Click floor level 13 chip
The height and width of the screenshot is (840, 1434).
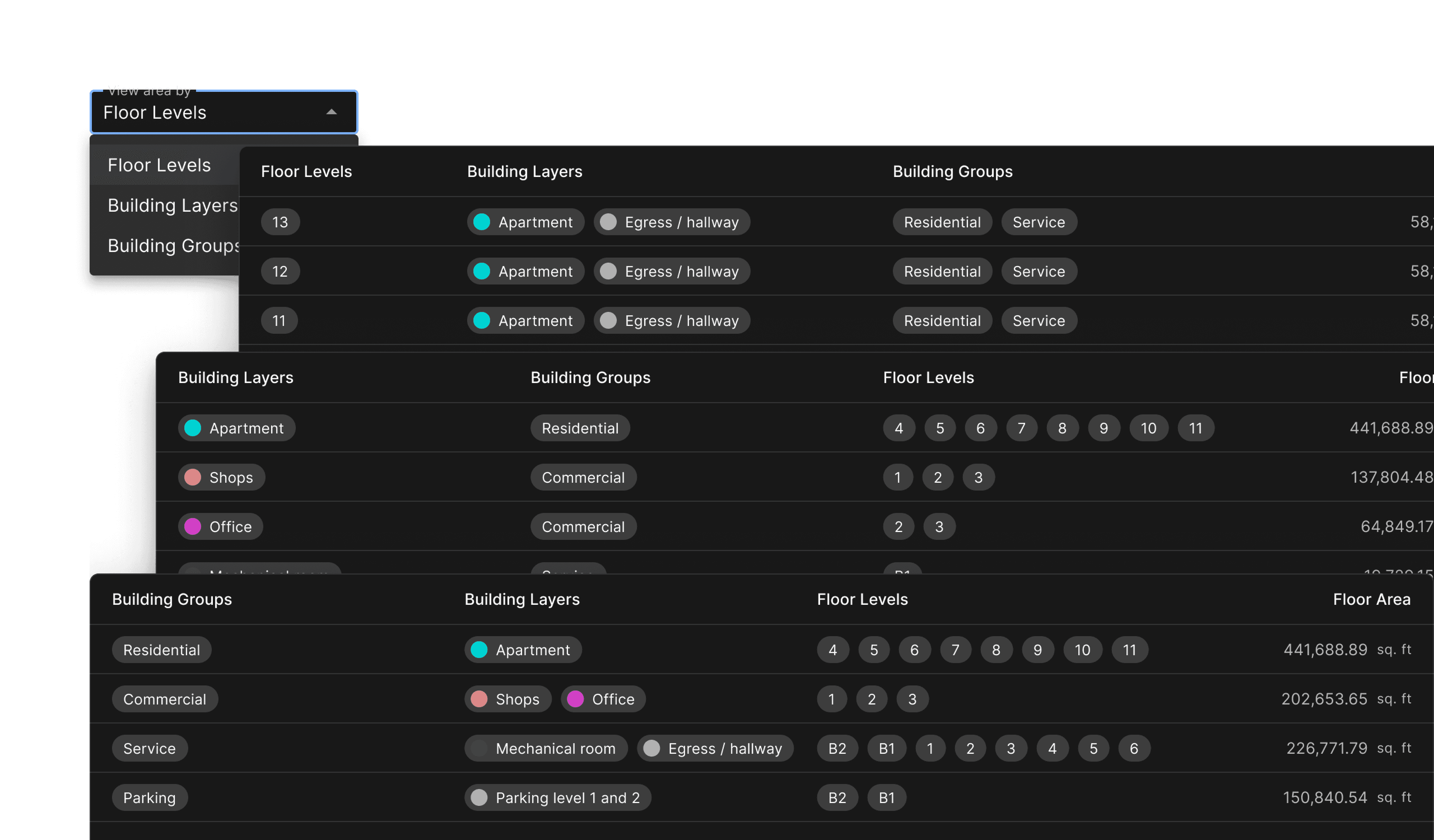pos(280,222)
